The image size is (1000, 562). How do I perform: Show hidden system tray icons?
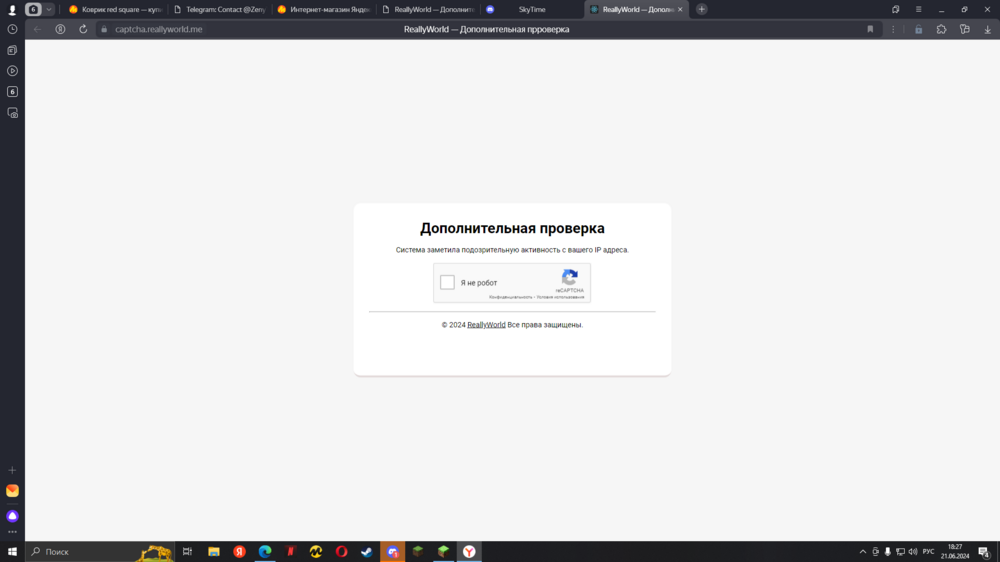pyautogui.click(x=863, y=552)
